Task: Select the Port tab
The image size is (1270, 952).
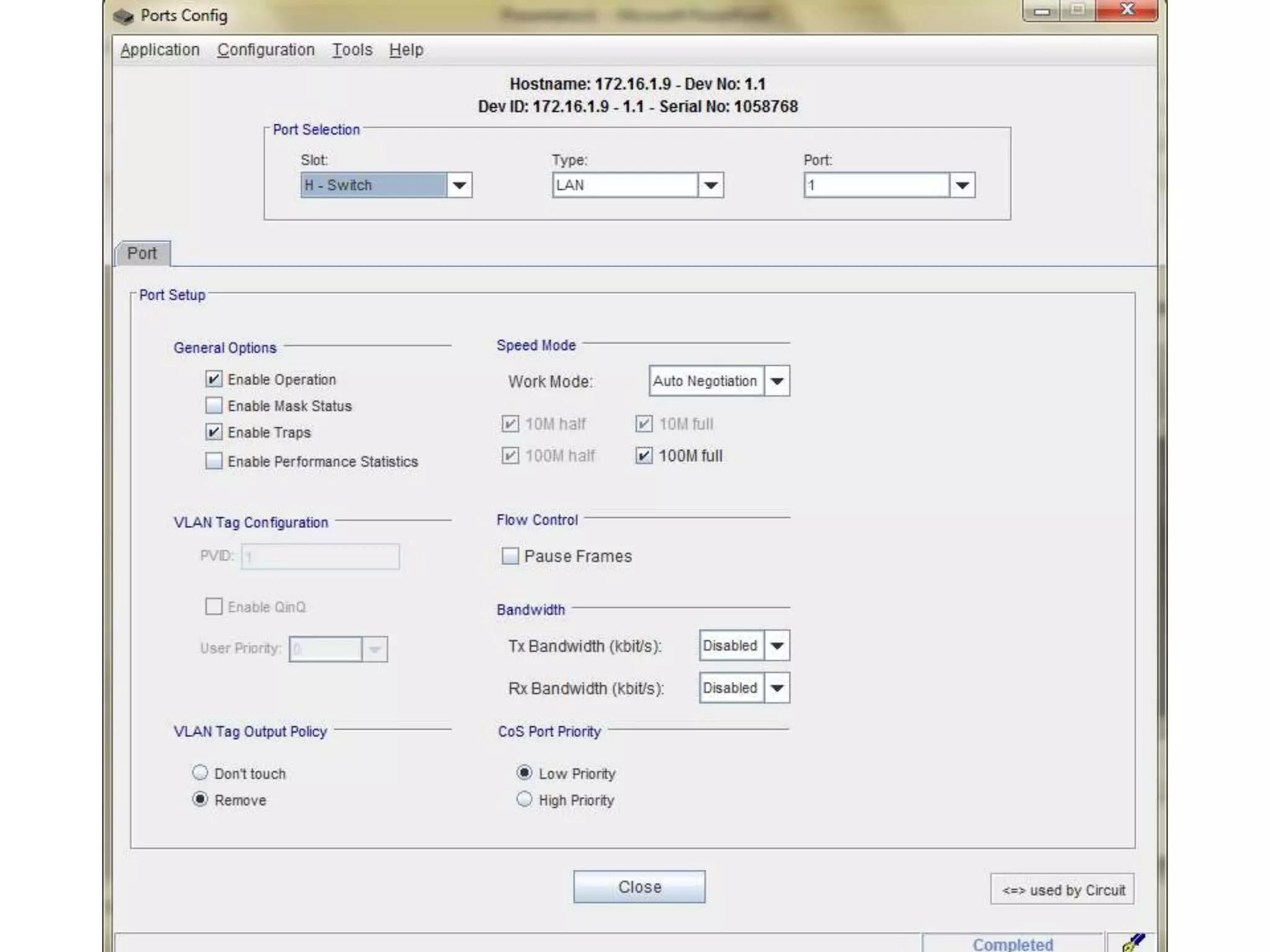Action: coord(142,253)
